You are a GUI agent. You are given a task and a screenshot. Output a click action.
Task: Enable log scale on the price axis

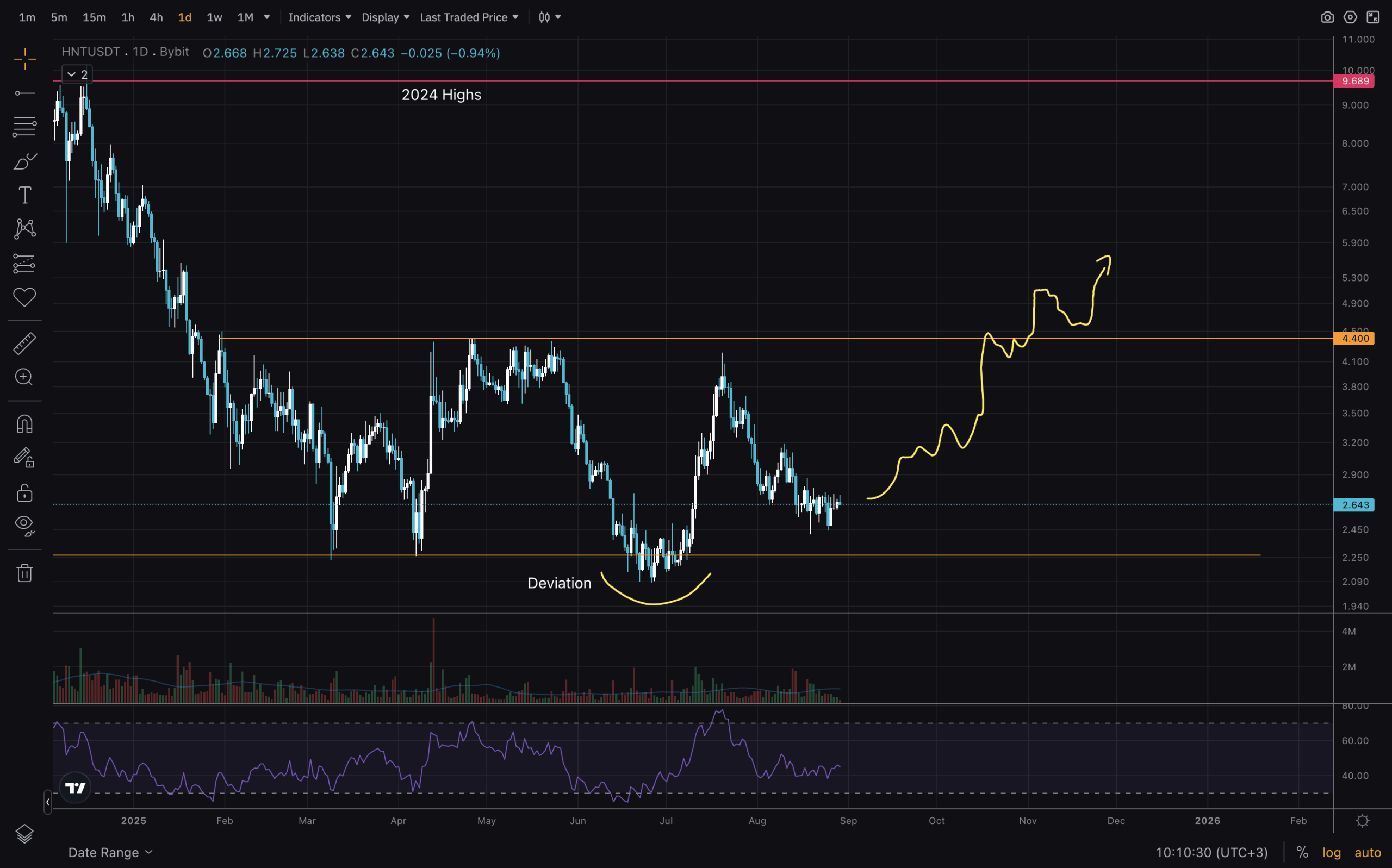tap(1332, 852)
